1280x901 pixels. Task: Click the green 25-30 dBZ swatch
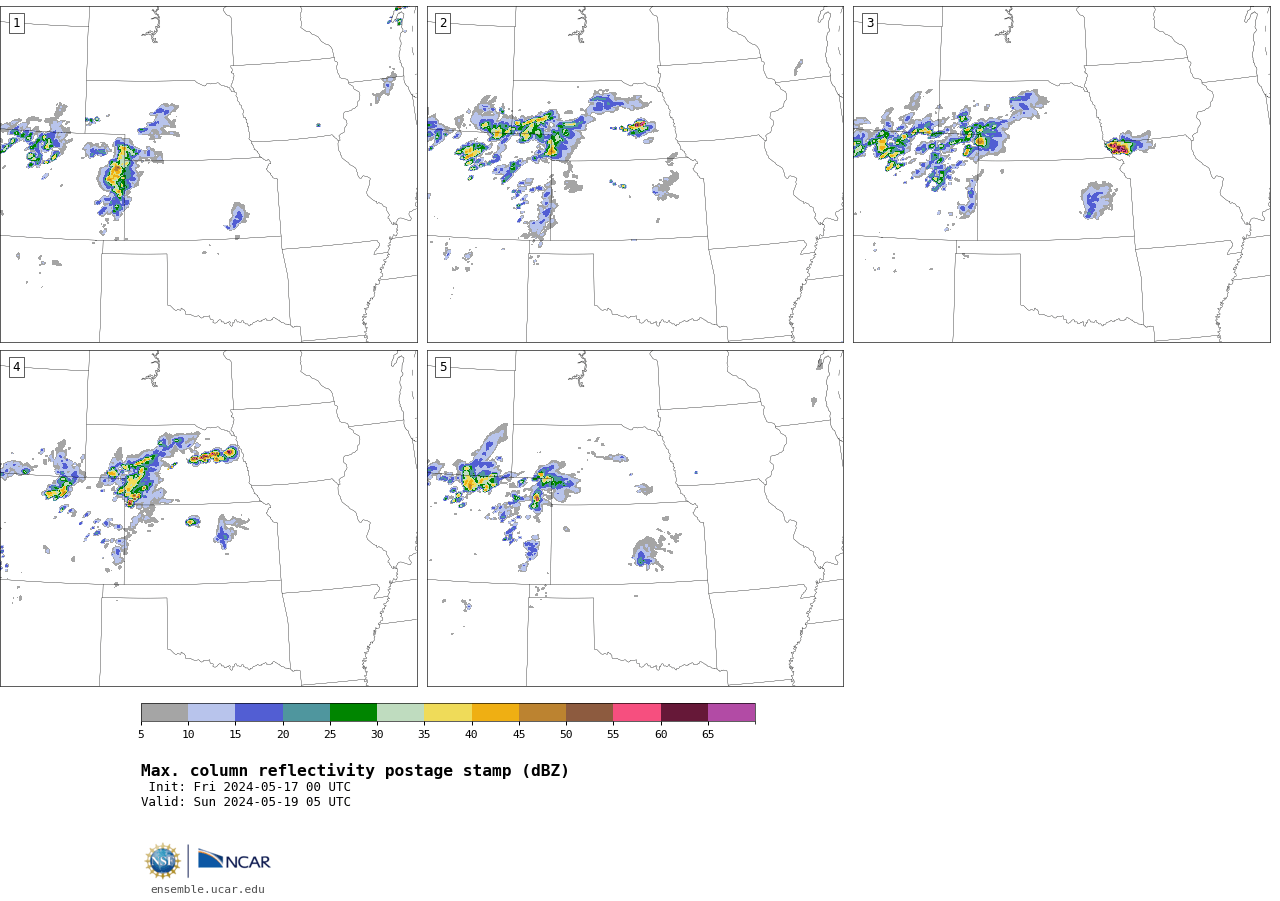[x=353, y=713]
